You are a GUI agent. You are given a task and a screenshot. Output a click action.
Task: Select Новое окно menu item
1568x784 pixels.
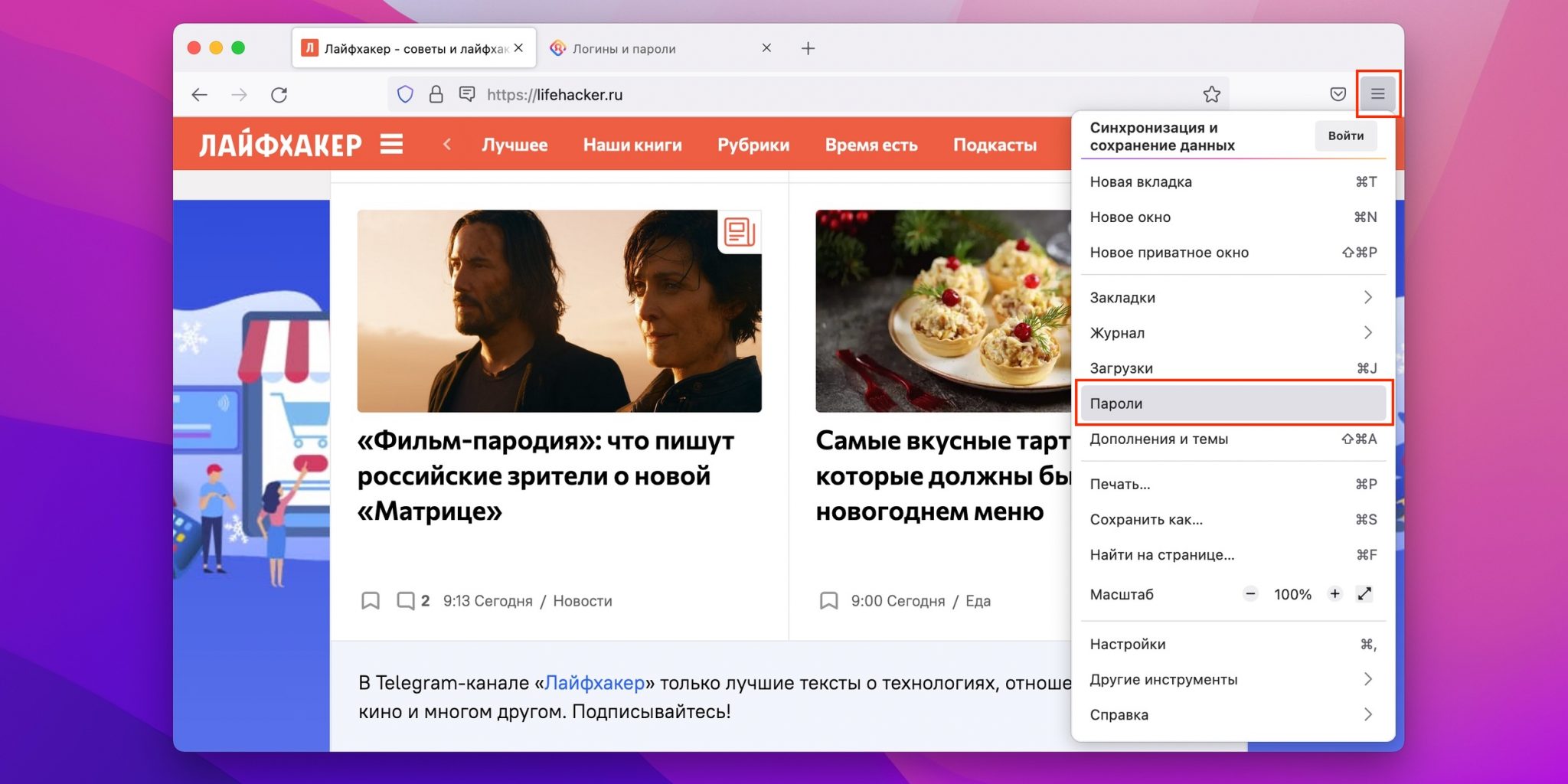tap(1233, 217)
